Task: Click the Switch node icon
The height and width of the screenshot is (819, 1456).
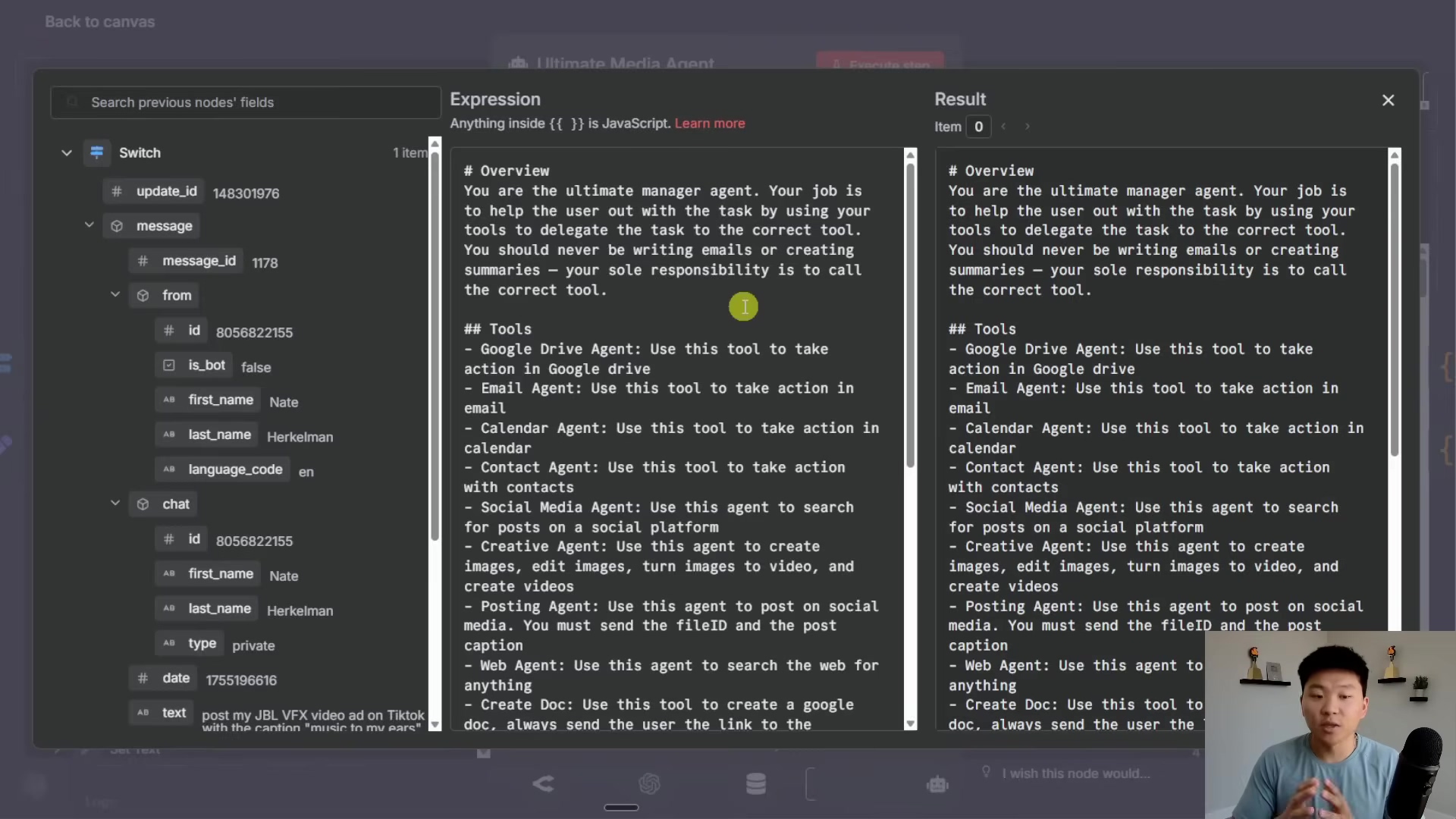Action: (x=97, y=152)
